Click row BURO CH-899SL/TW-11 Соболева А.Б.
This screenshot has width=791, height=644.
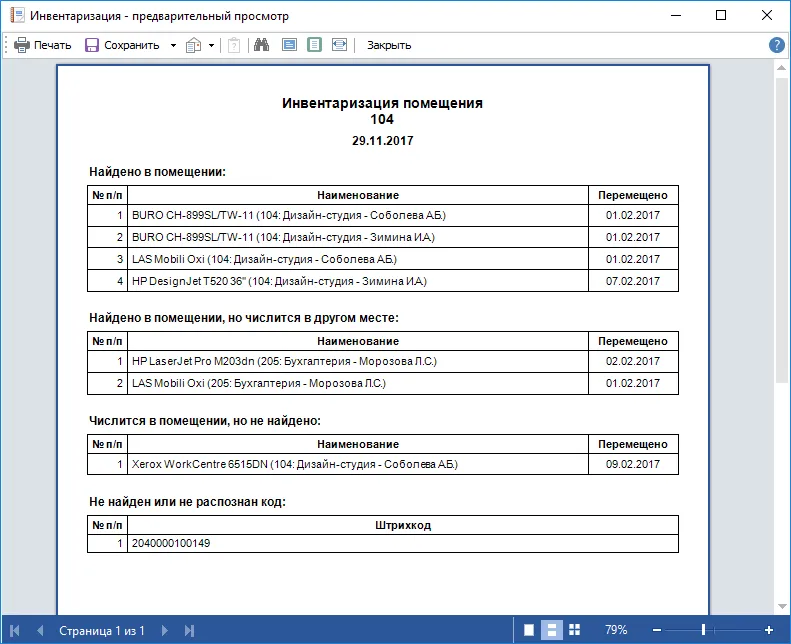point(383,215)
